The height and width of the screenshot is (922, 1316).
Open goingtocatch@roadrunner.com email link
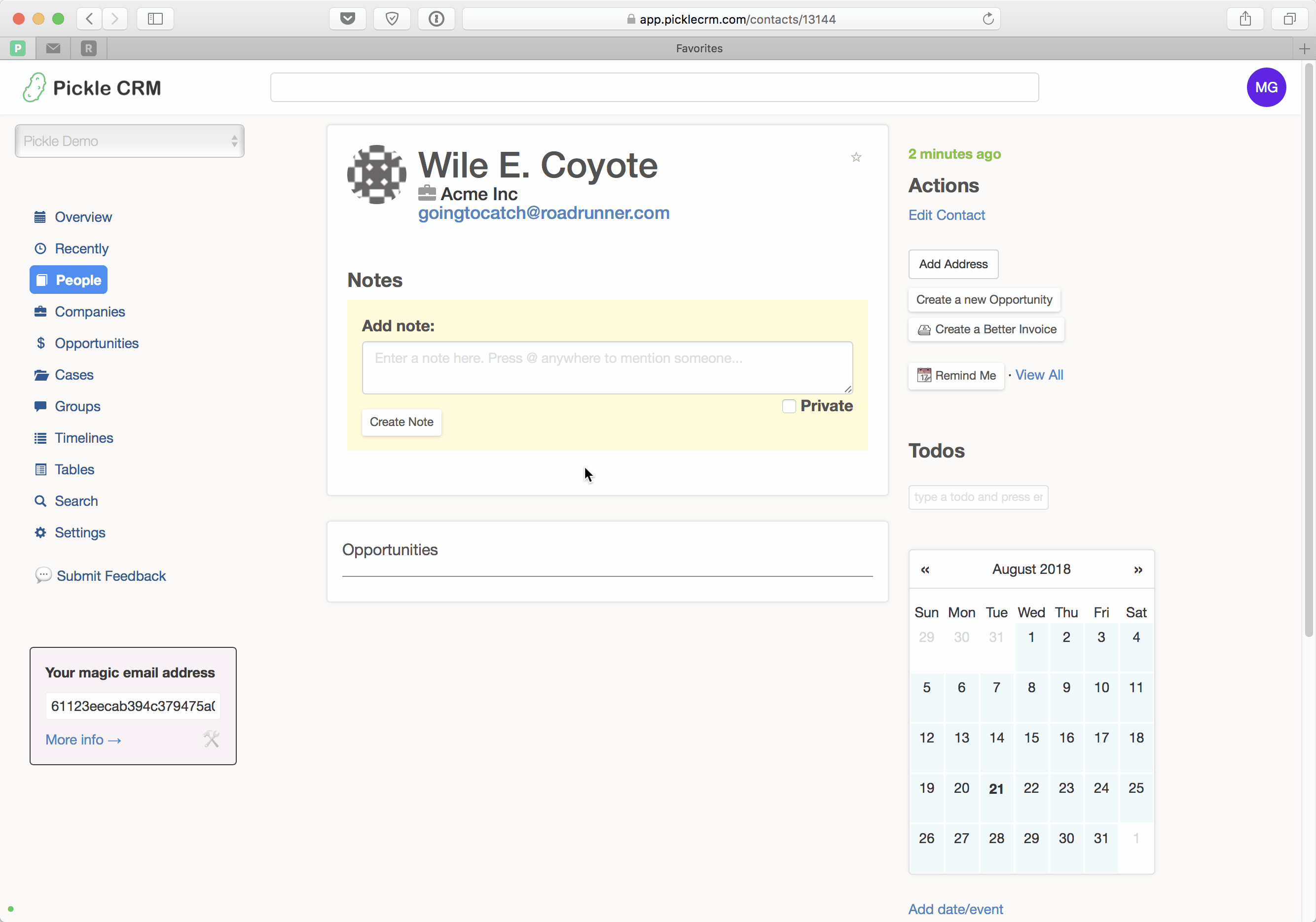[544, 213]
